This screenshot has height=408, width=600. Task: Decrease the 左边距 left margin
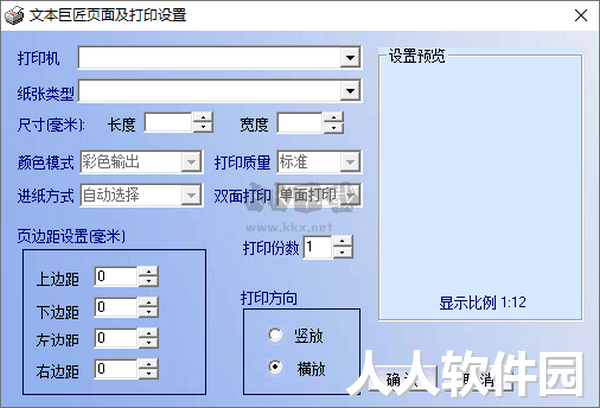point(148,343)
